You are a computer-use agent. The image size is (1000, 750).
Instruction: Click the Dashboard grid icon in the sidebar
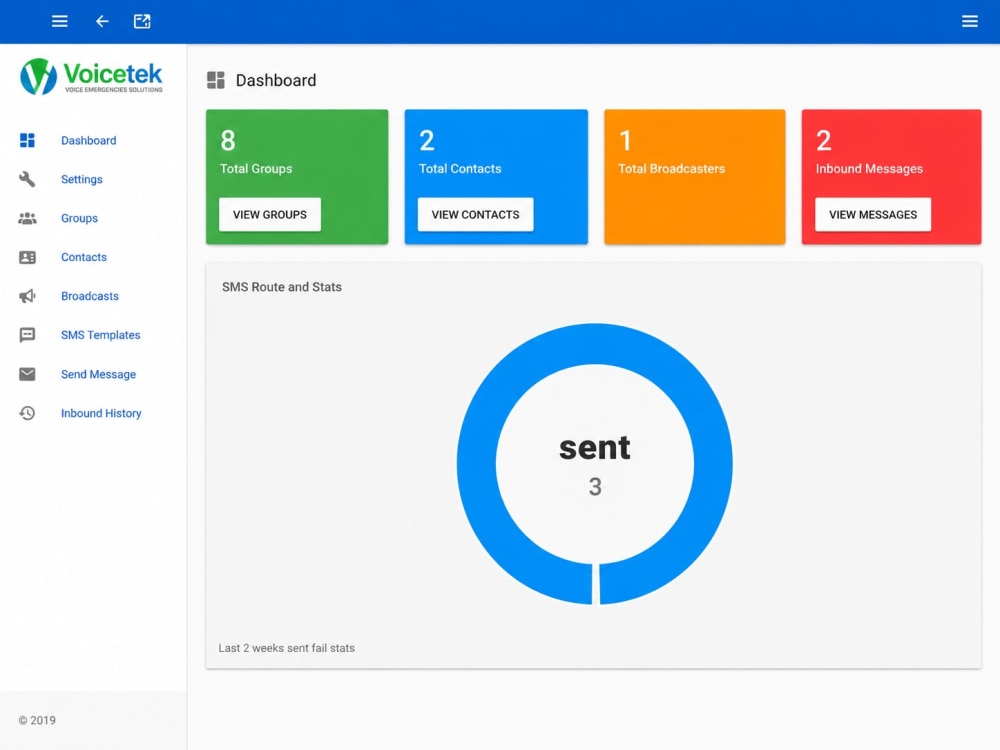point(27,140)
